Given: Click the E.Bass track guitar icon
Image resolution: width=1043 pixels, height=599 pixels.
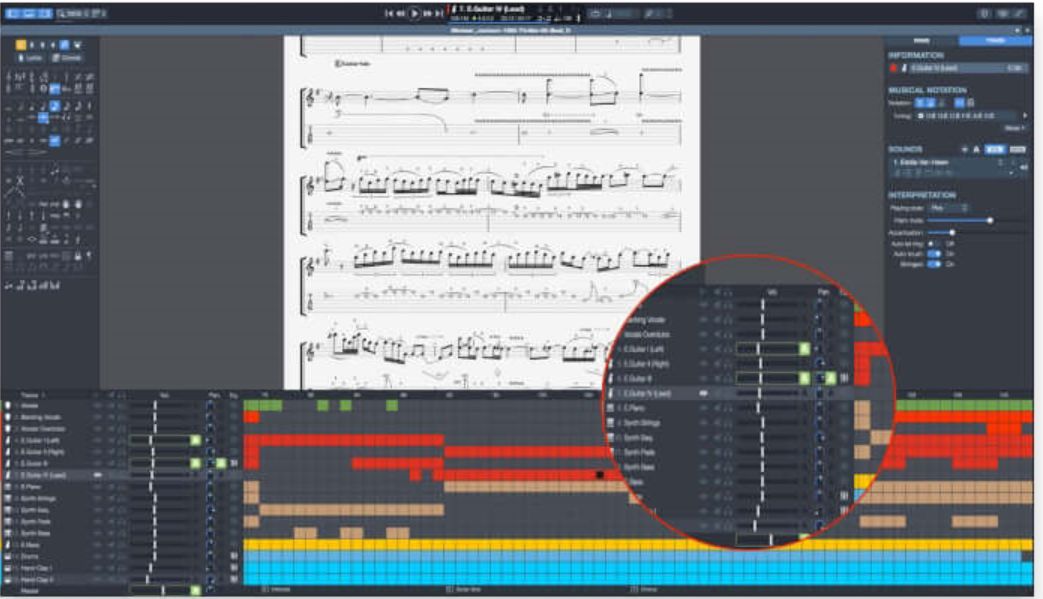Looking at the screenshot, I should pos(7,545).
